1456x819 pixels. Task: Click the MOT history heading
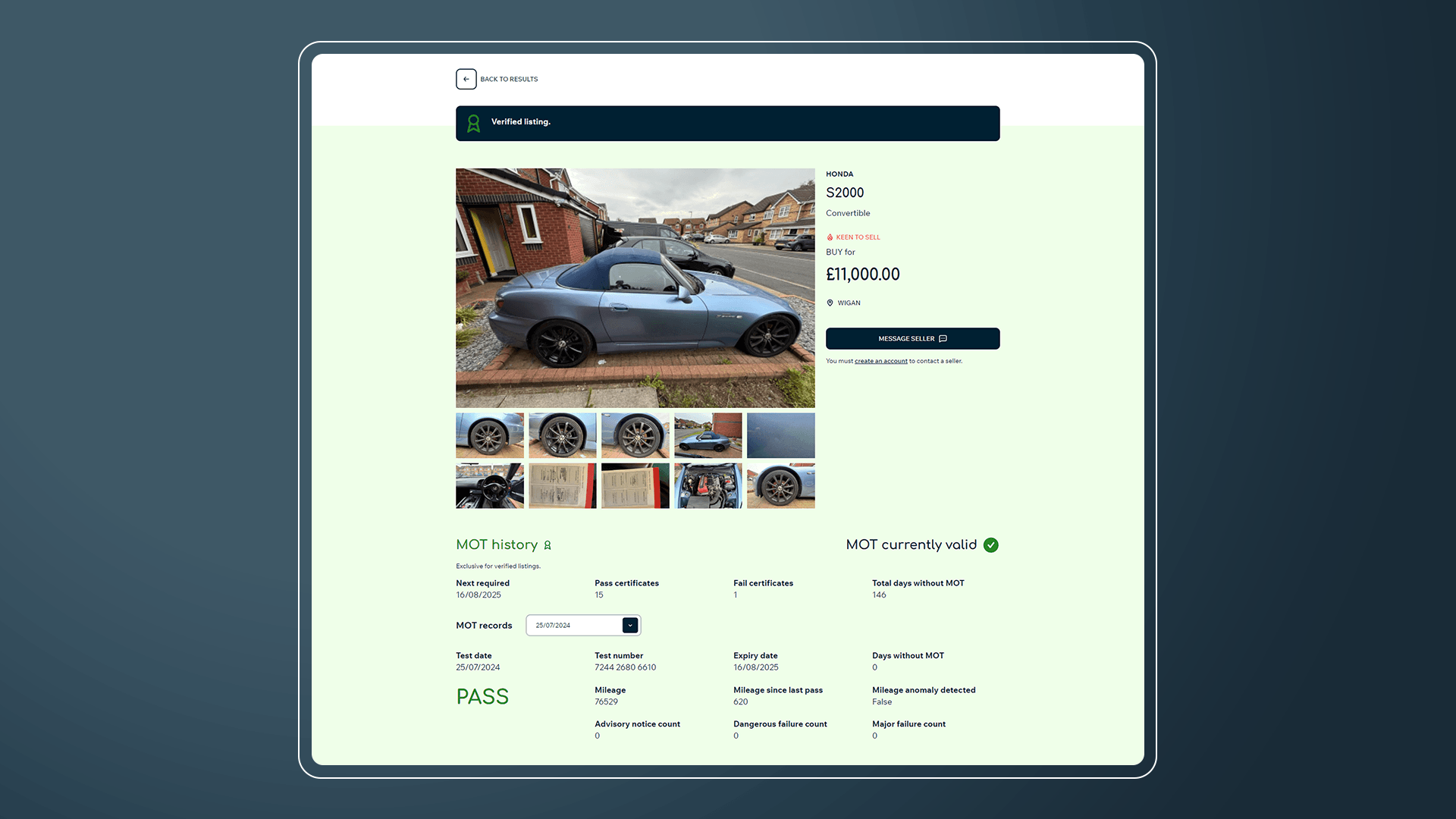point(497,544)
